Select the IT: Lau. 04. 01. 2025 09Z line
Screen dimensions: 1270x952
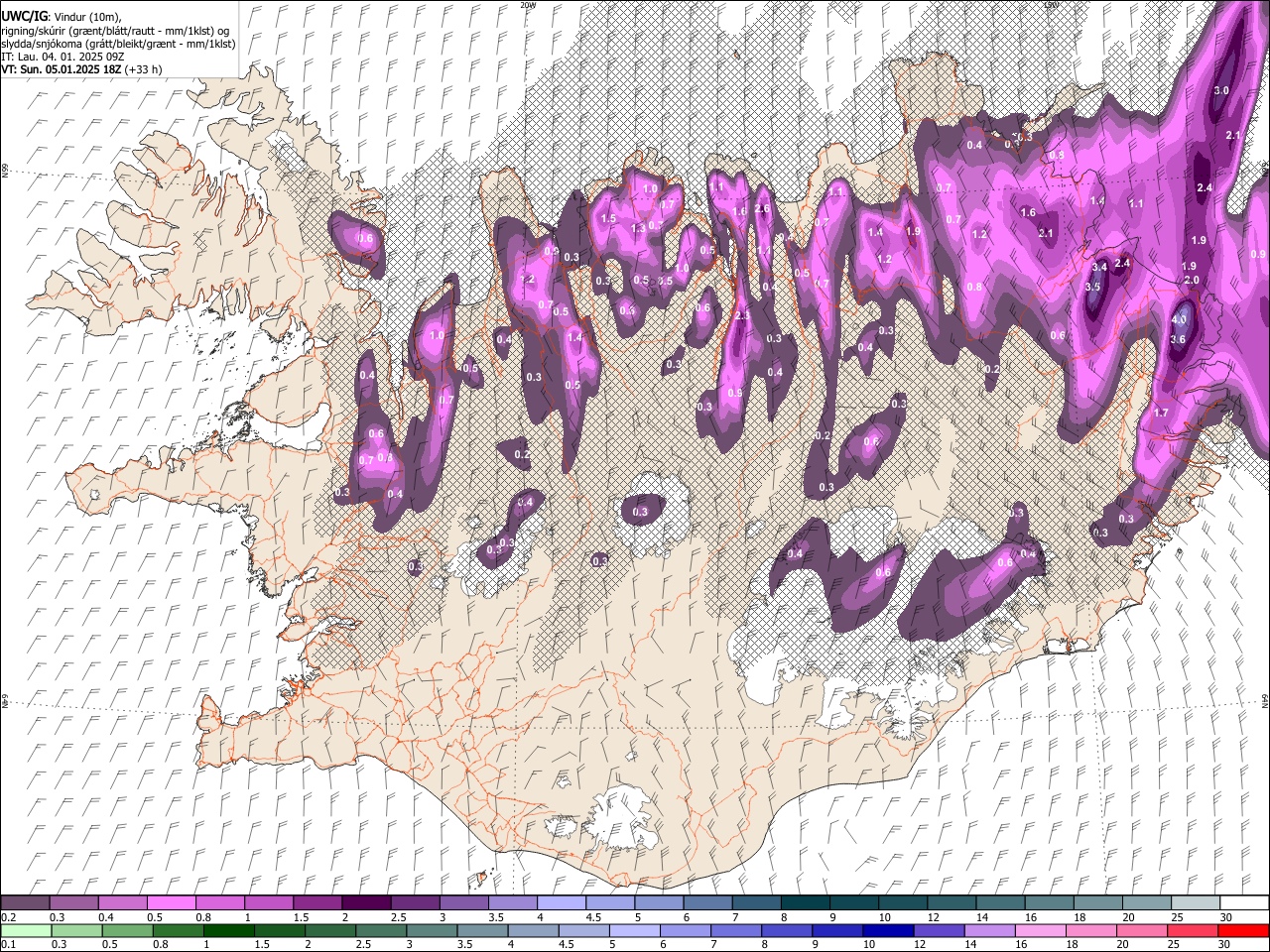point(63,57)
